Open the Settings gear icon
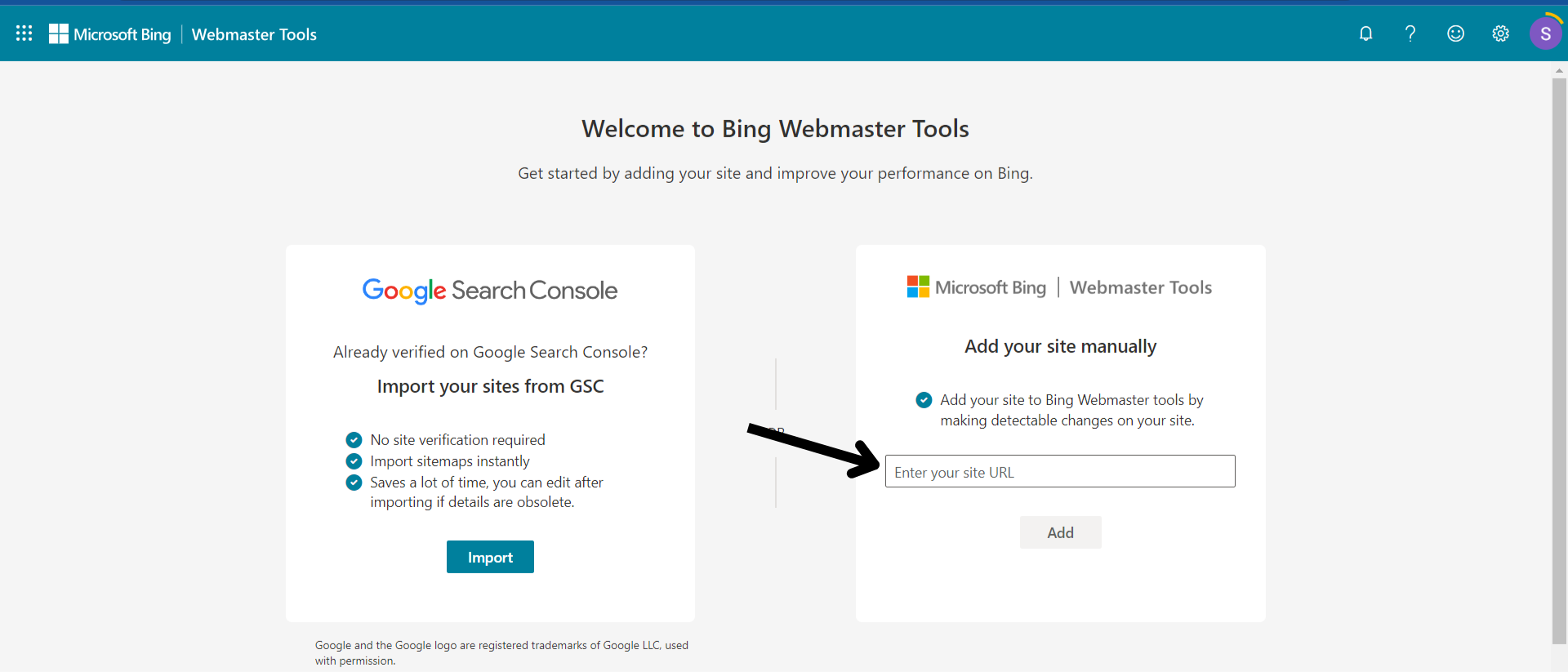This screenshot has height=672, width=1568. click(x=1500, y=33)
